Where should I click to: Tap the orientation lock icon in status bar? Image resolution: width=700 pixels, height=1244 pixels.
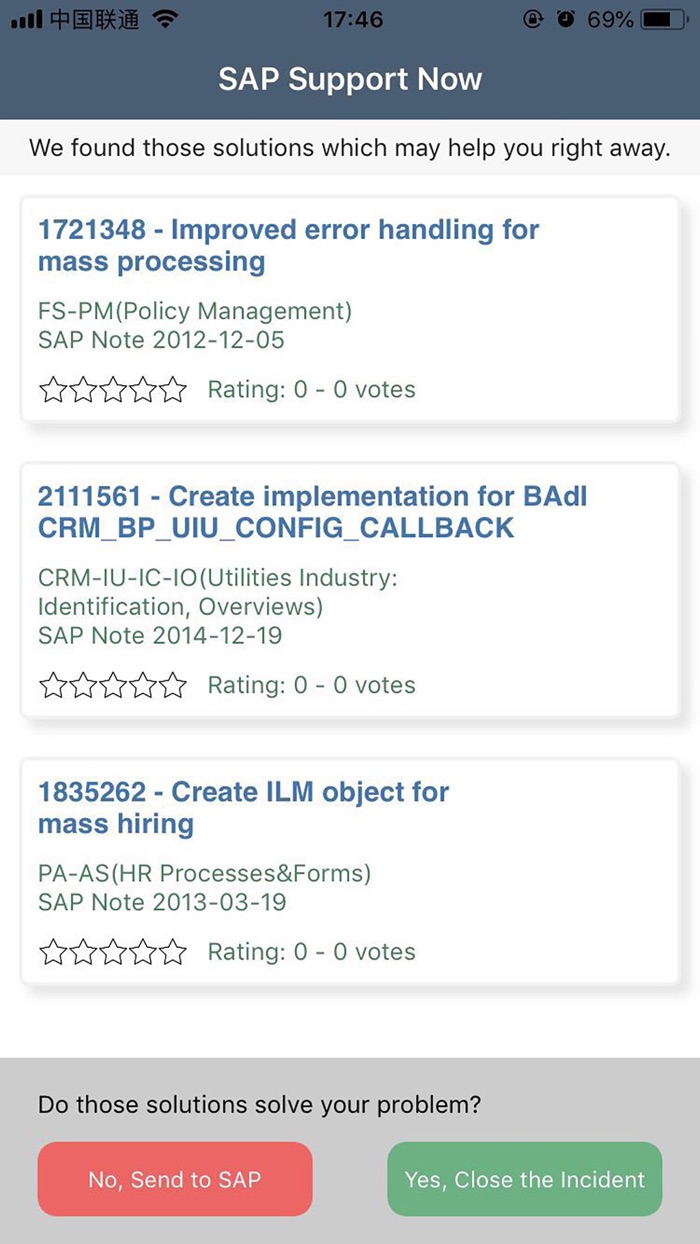pyautogui.click(x=531, y=16)
